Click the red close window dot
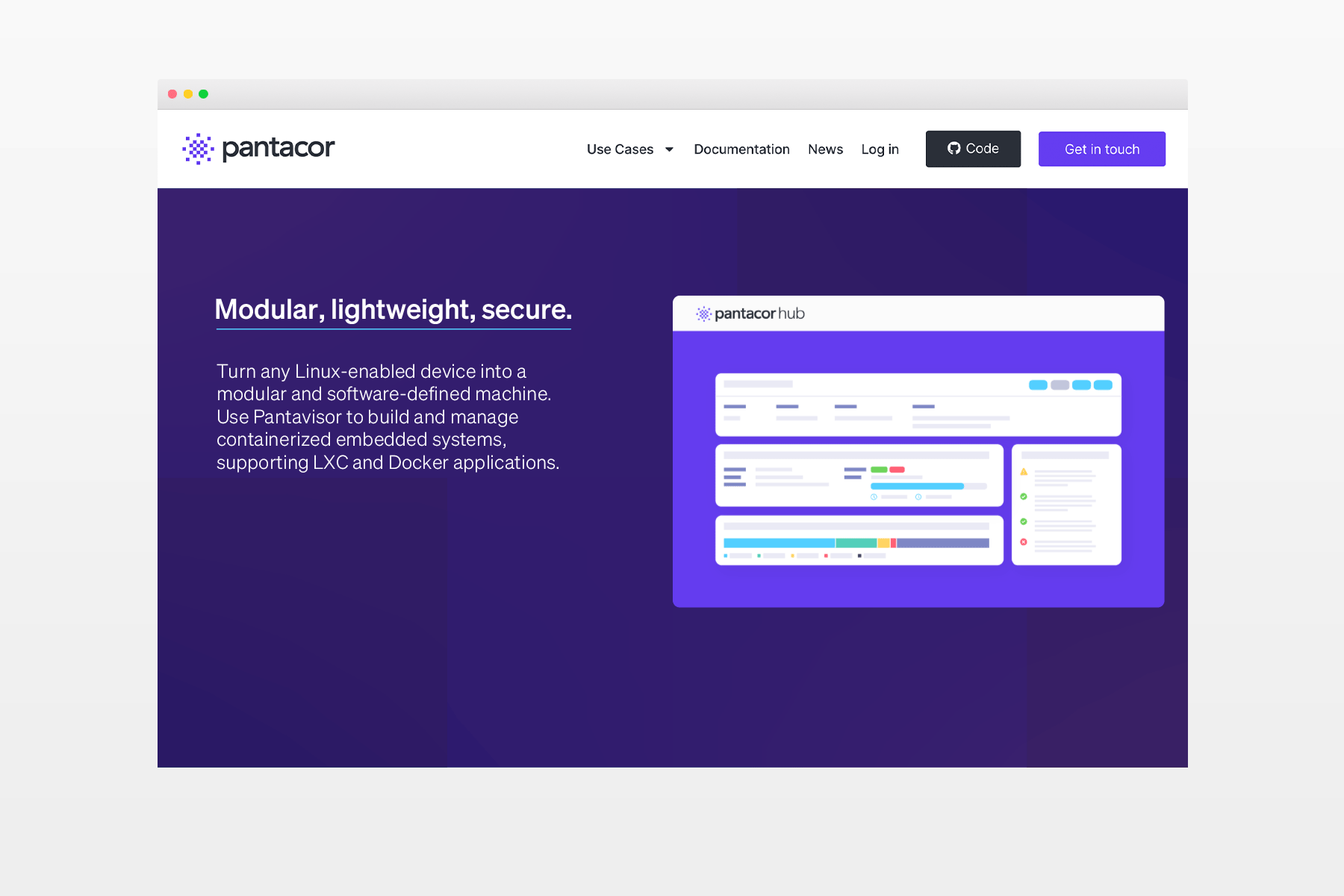Viewport: 1344px width, 896px height. [172, 94]
